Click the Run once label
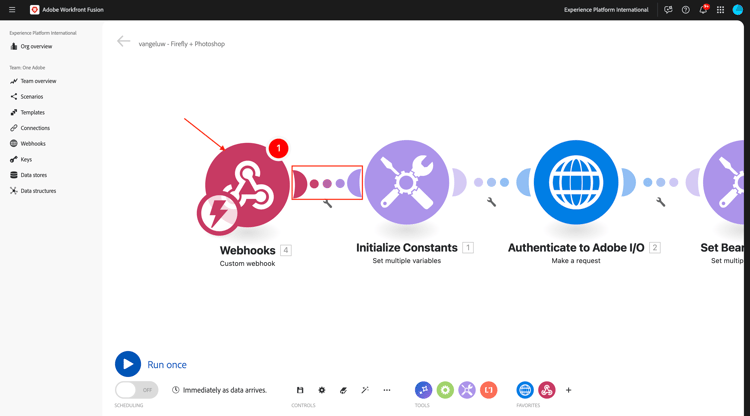 (x=167, y=364)
